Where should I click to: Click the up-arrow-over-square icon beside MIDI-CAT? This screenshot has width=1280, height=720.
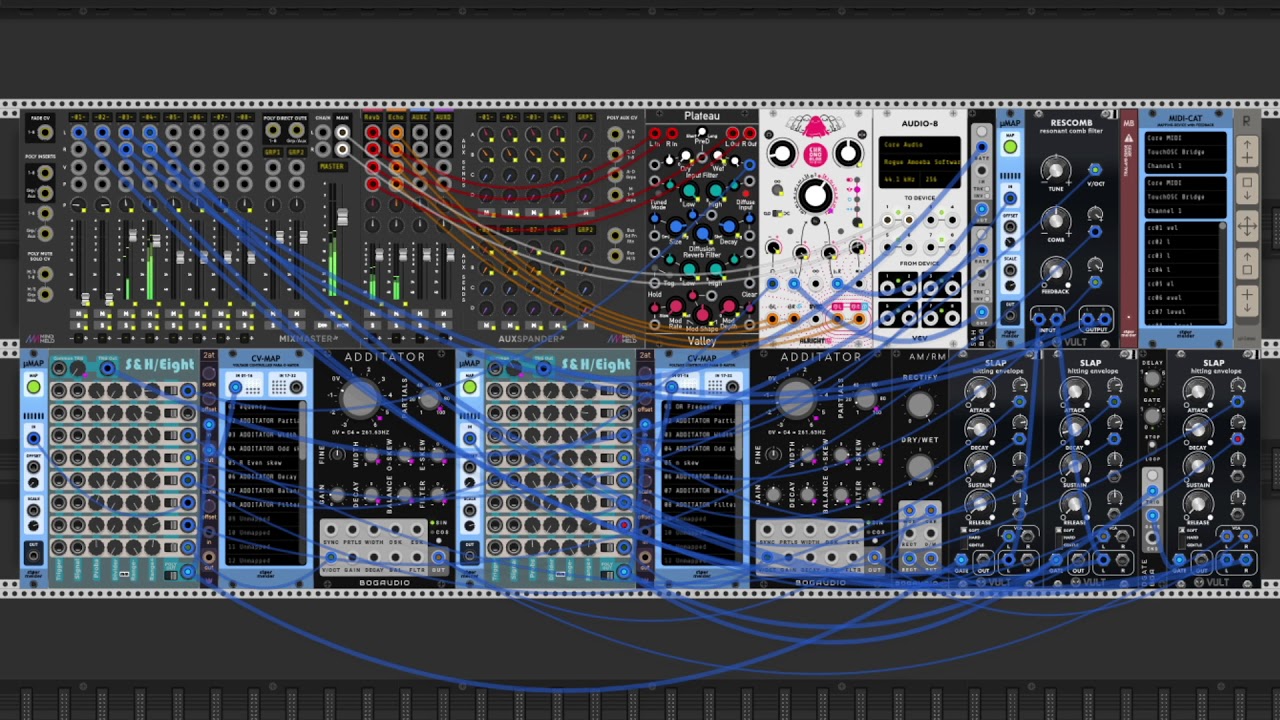click(x=1247, y=263)
